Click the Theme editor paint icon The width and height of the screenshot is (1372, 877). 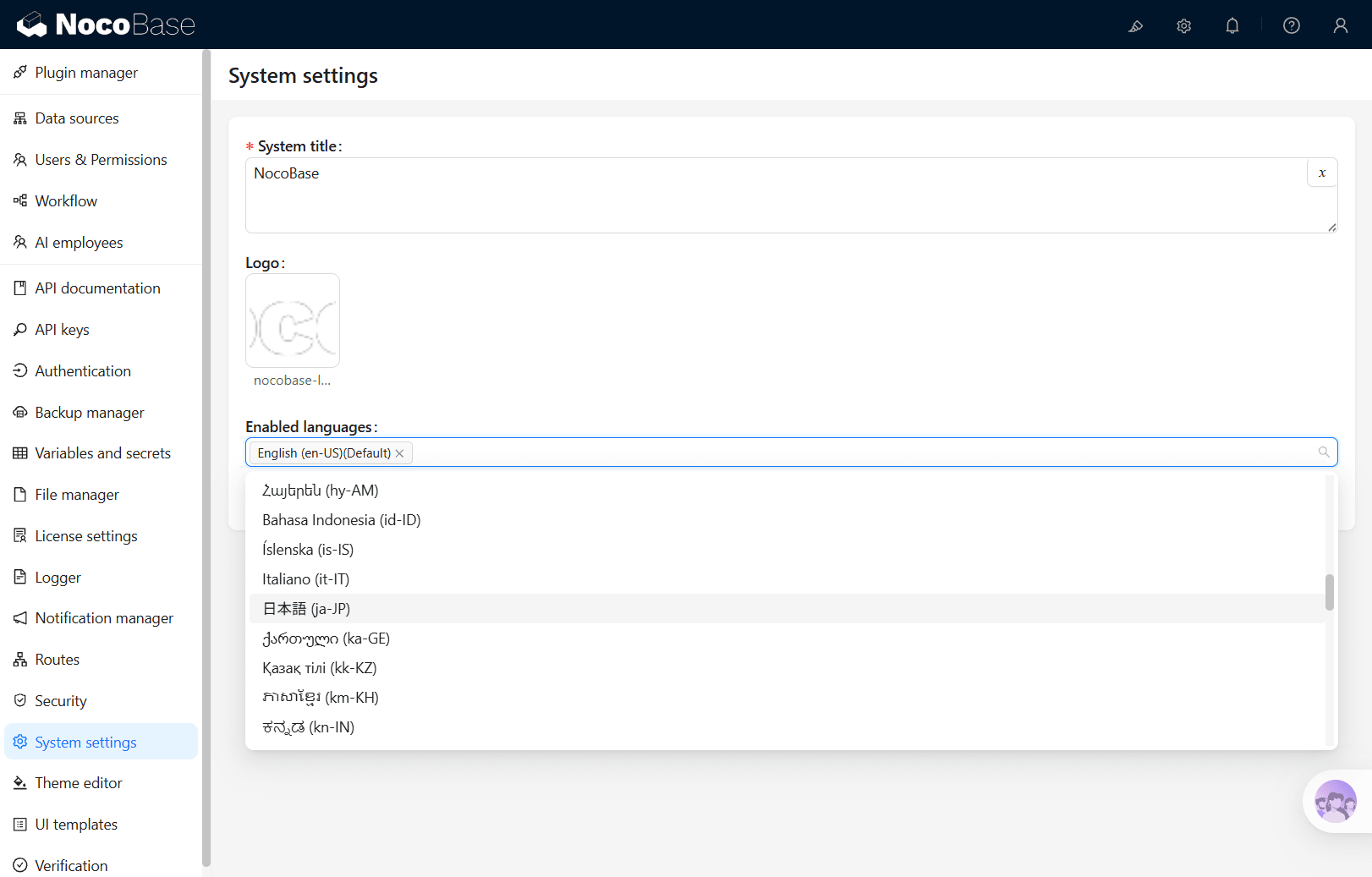tap(20, 783)
